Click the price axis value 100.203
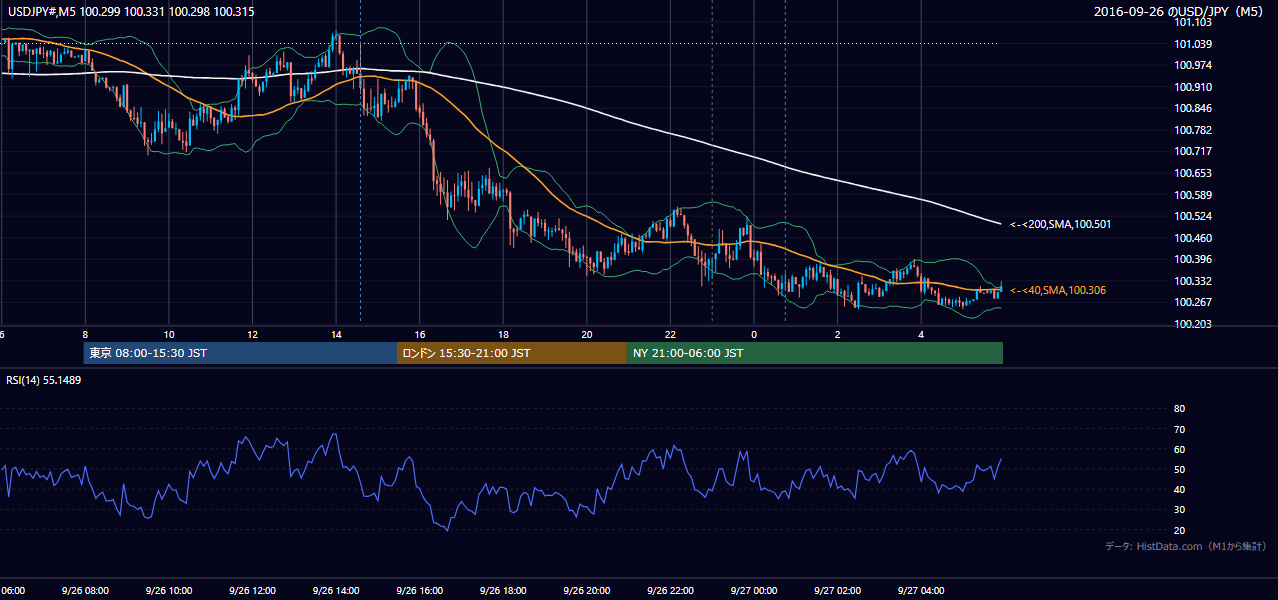 pos(1192,324)
